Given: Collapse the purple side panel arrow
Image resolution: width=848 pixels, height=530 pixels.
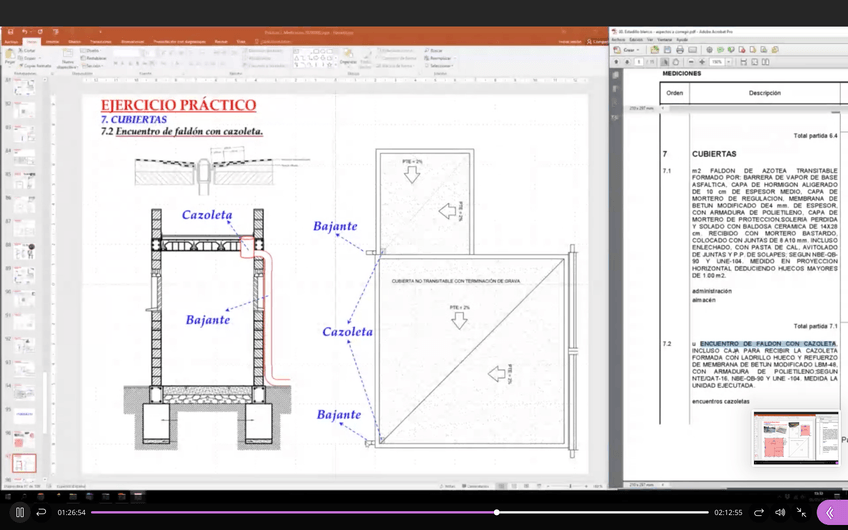Looking at the screenshot, I should click(830, 512).
